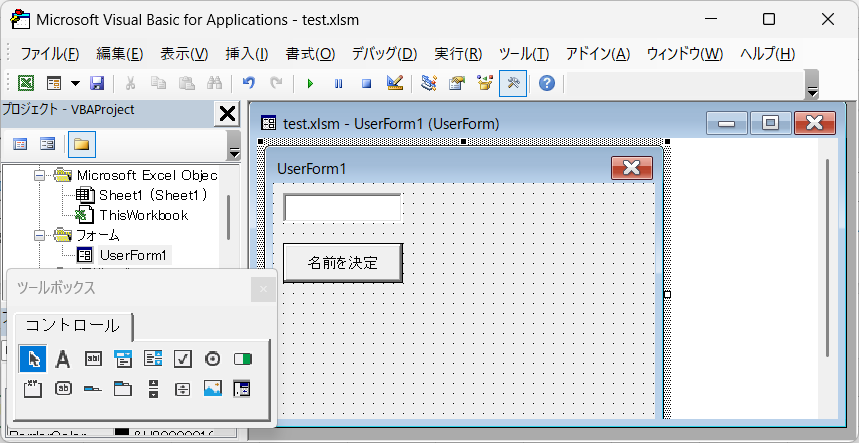The width and height of the screenshot is (859, 443).
Task: Choose the ListBox control tool
Action: [x=153, y=359]
